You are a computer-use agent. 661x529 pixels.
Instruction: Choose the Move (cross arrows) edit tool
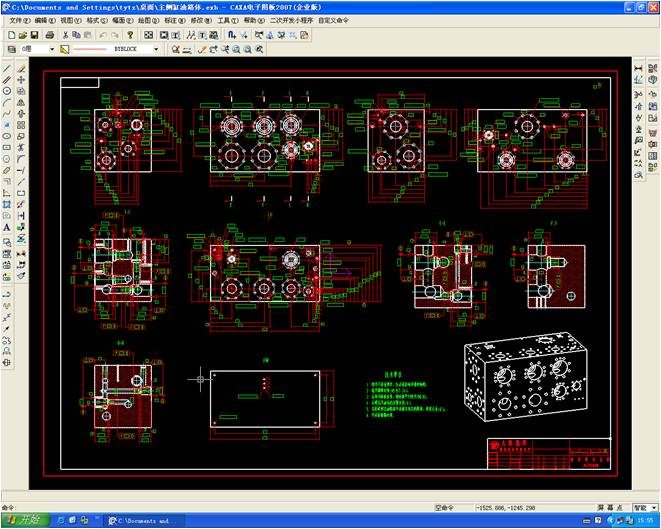(x=21, y=80)
